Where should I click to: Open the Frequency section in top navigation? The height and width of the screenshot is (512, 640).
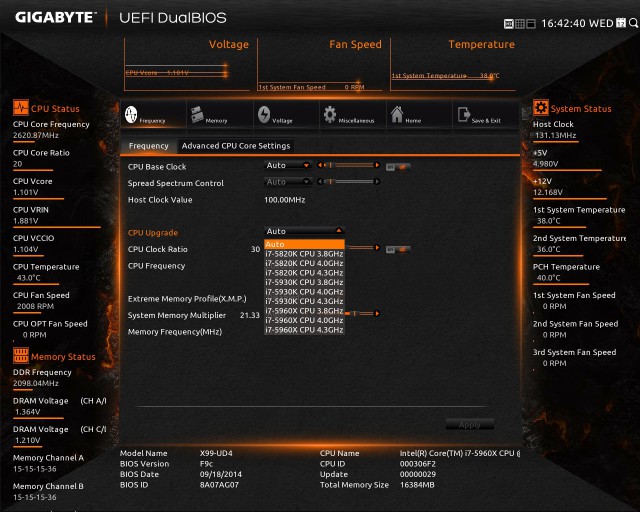pyautogui.click(x=153, y=115)
